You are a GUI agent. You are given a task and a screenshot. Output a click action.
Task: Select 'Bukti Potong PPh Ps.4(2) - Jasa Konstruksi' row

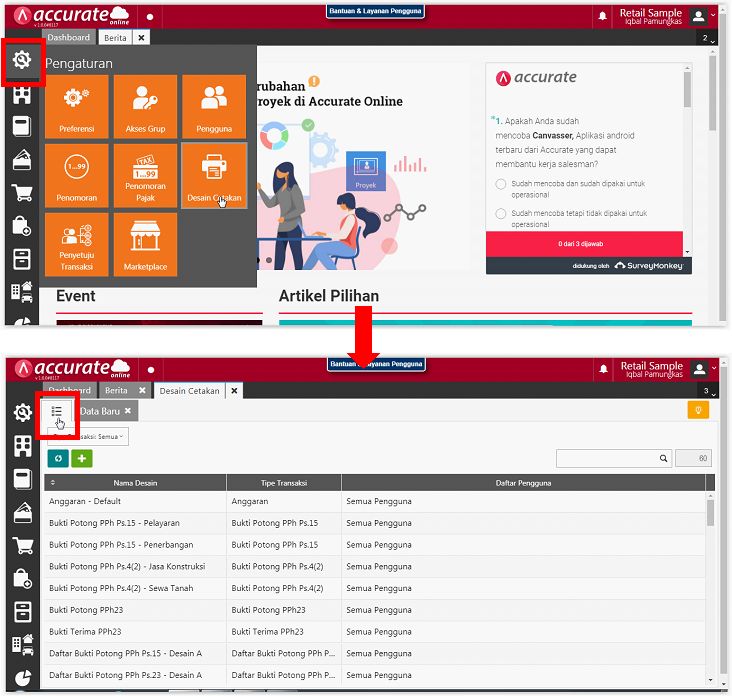point(374,566)
